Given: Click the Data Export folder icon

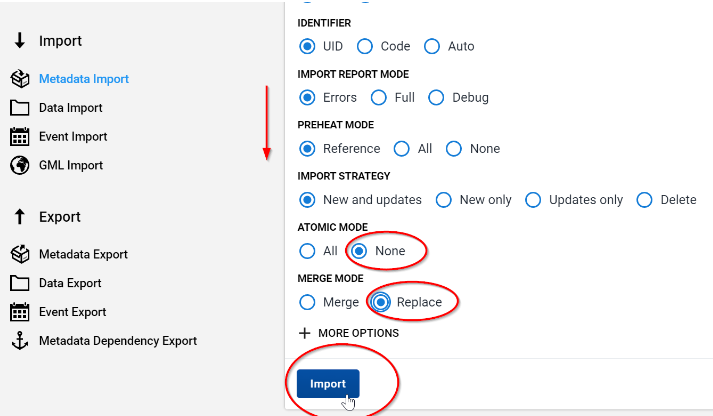Looking at the screenshot, I should pyautogui.click(x=20, y=283).
